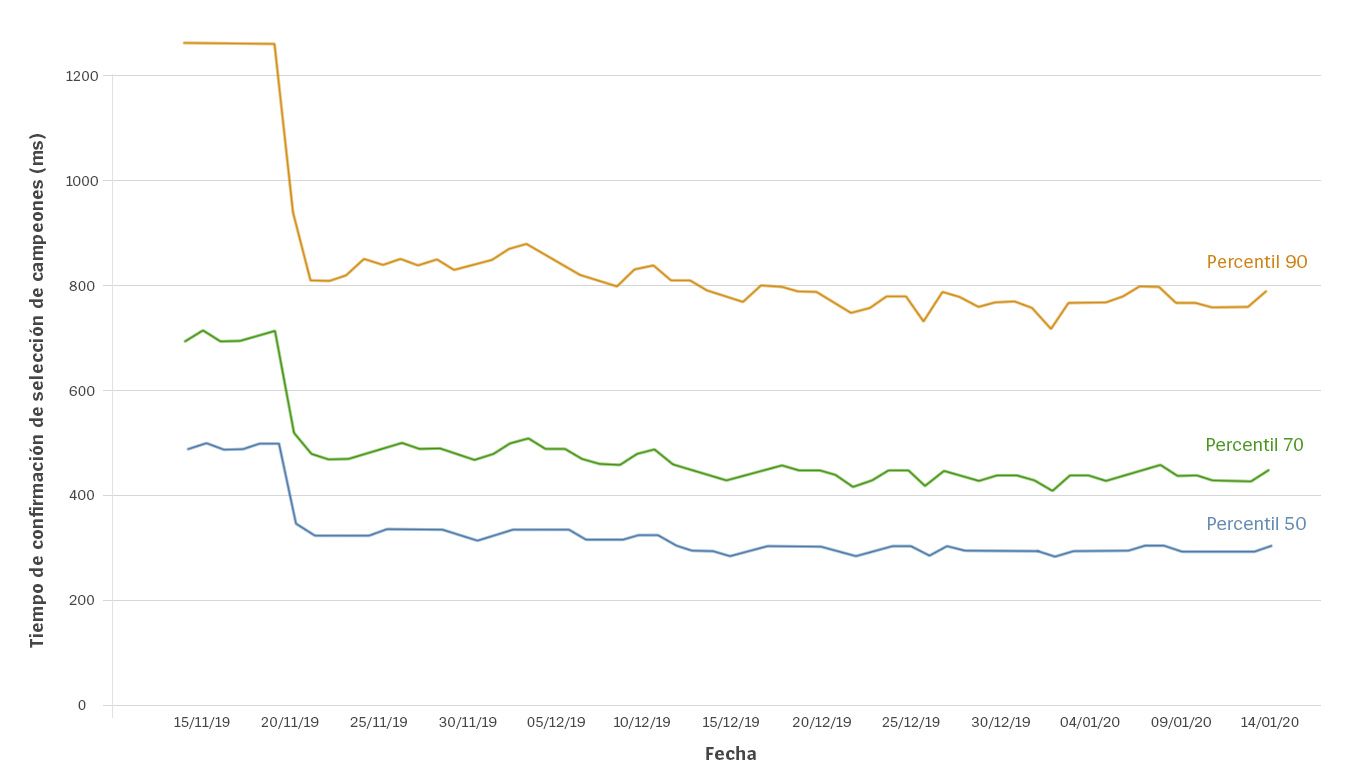Screen dimensions: 1362x780
Task: Select the 14/01/20 date tick label
Action: [1269, 722]
